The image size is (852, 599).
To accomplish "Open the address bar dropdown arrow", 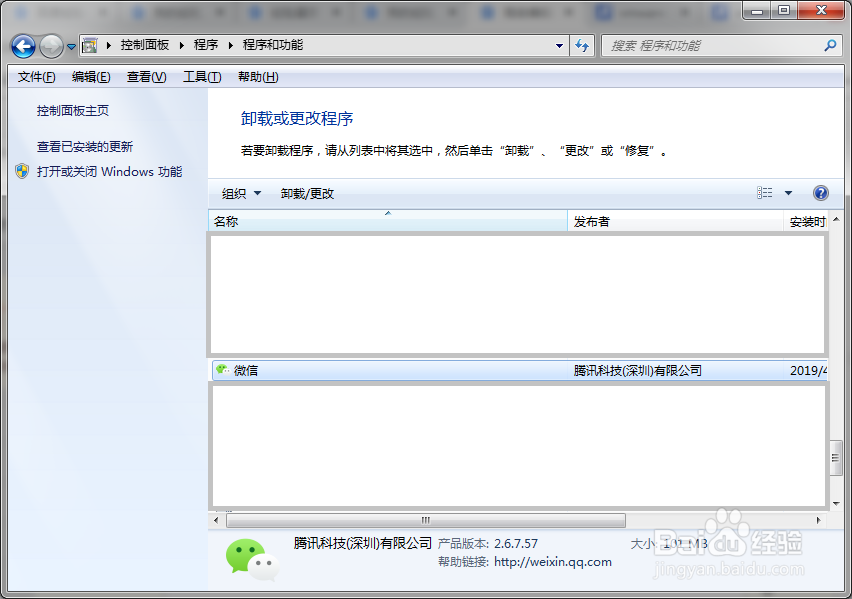I will (x=560, y=45).
